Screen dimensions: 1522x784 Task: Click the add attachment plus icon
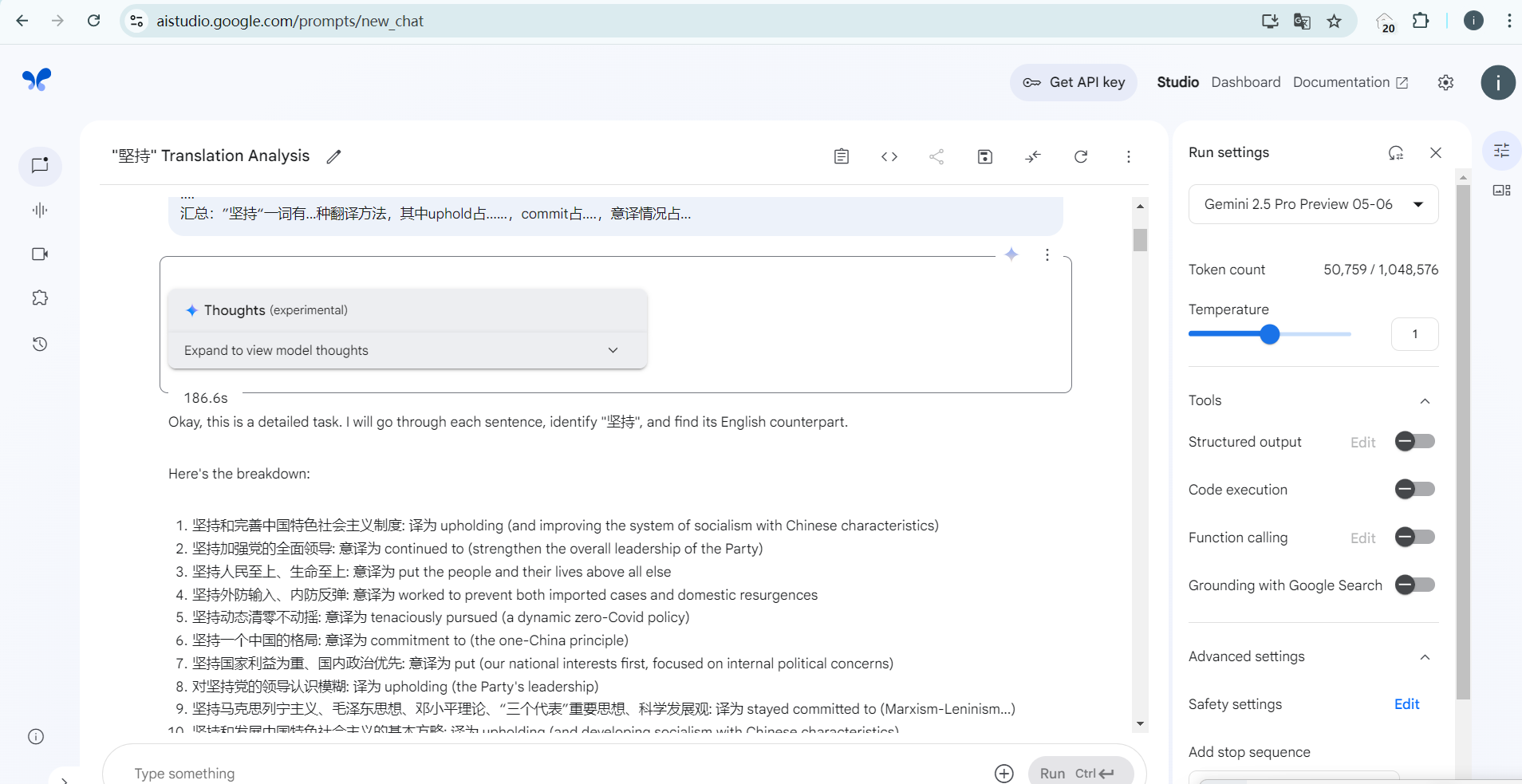click(1003, 773)
